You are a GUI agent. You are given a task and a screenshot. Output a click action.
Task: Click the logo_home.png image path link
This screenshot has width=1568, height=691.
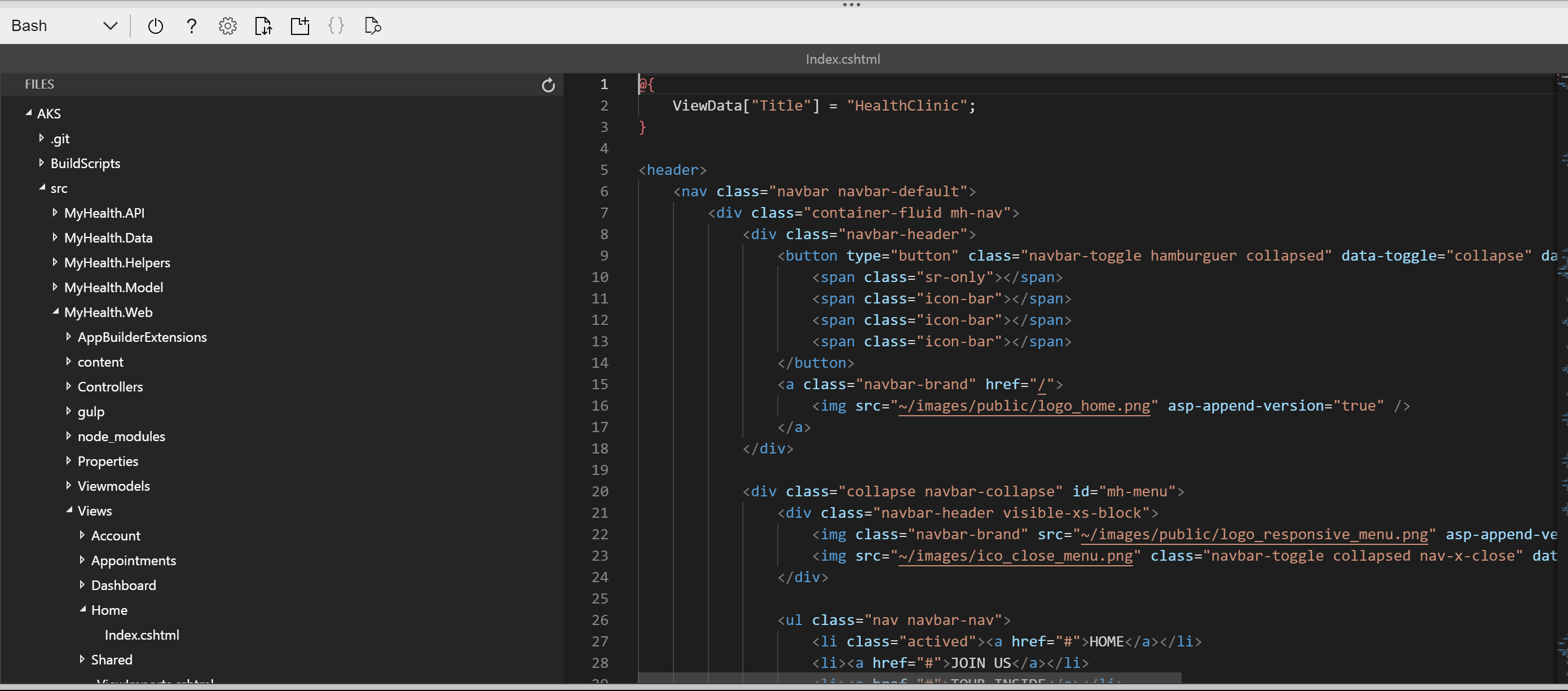(x=1024, y=406)
